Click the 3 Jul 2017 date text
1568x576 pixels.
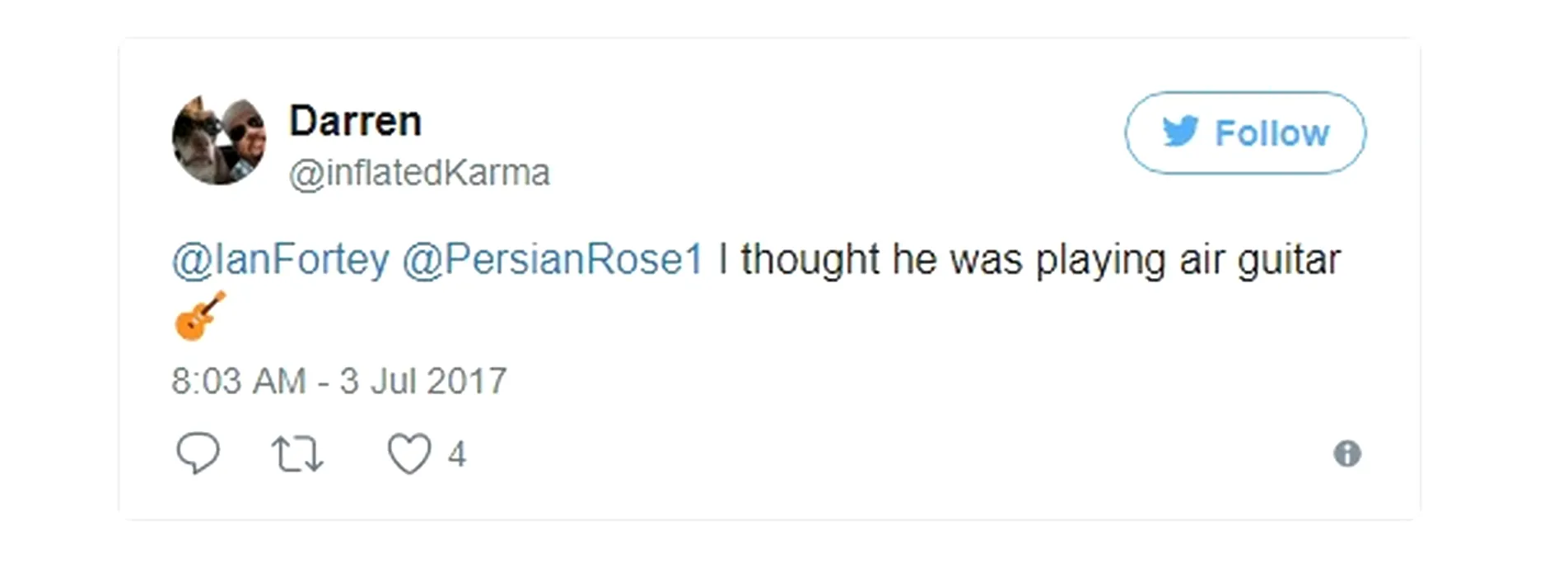[x=423, y=381]
